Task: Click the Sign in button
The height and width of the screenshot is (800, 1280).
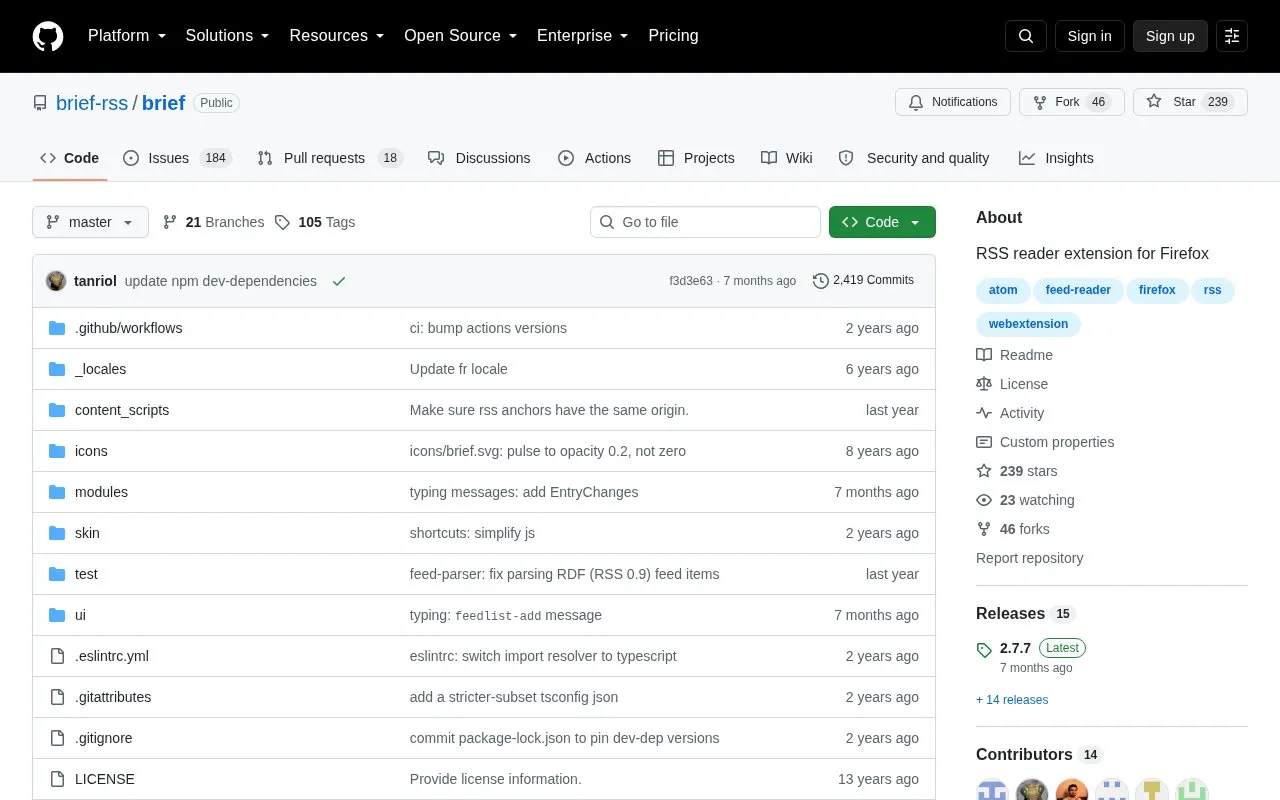Action: coord(1089,36)
